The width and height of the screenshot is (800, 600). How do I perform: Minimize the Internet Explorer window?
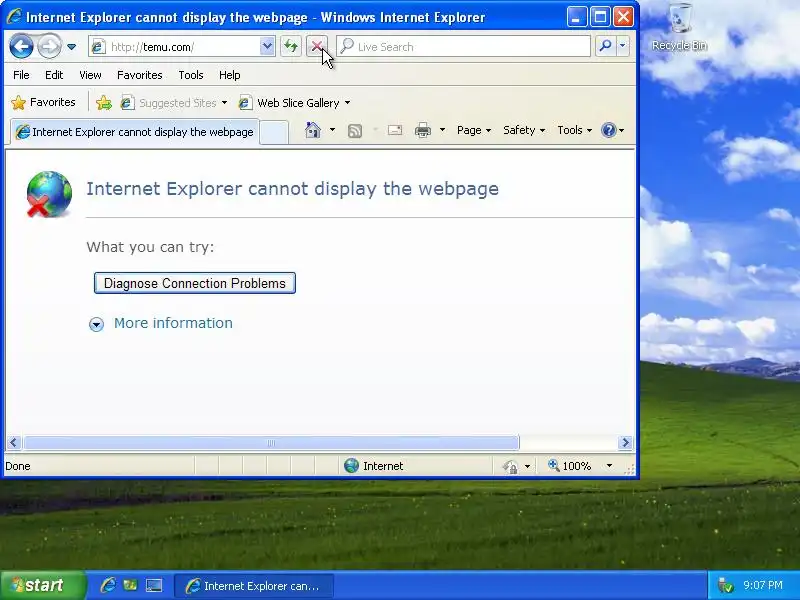click(577, 17)
